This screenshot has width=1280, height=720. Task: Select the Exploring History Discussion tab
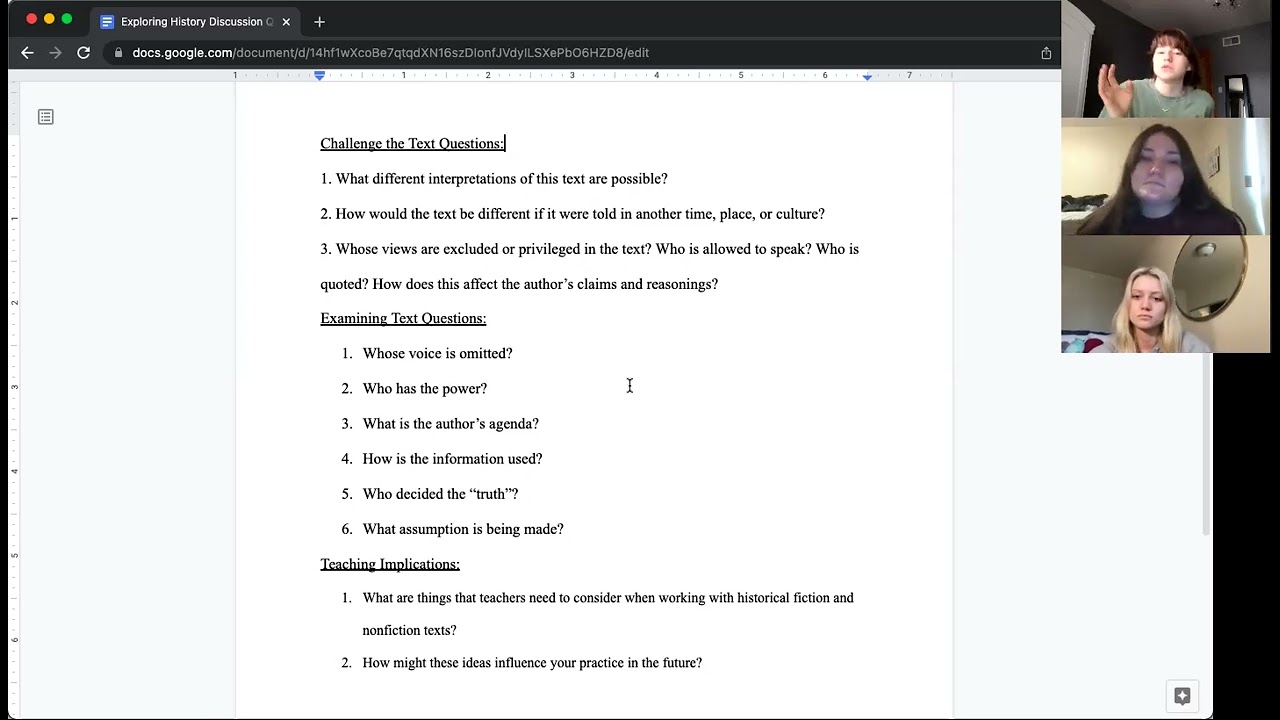(x=196, y=21)
